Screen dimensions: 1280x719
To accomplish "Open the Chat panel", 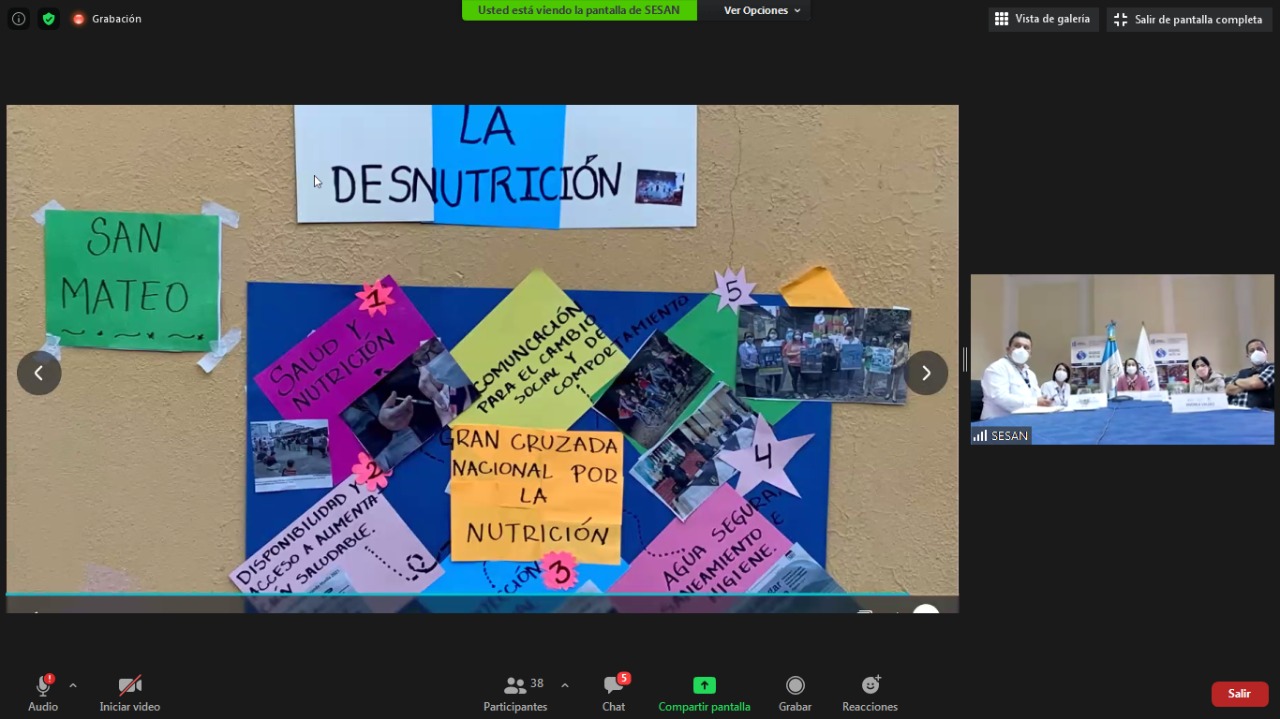I will point(614,686).
